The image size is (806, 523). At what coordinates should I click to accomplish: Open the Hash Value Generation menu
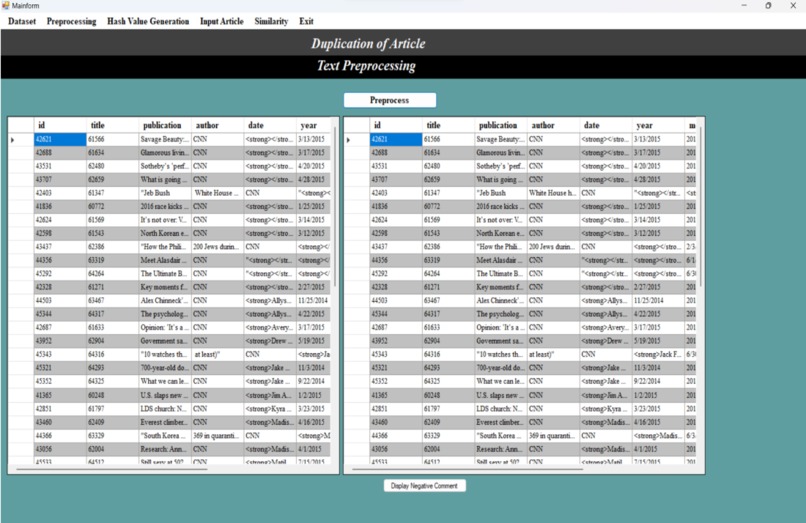point(148,21)
